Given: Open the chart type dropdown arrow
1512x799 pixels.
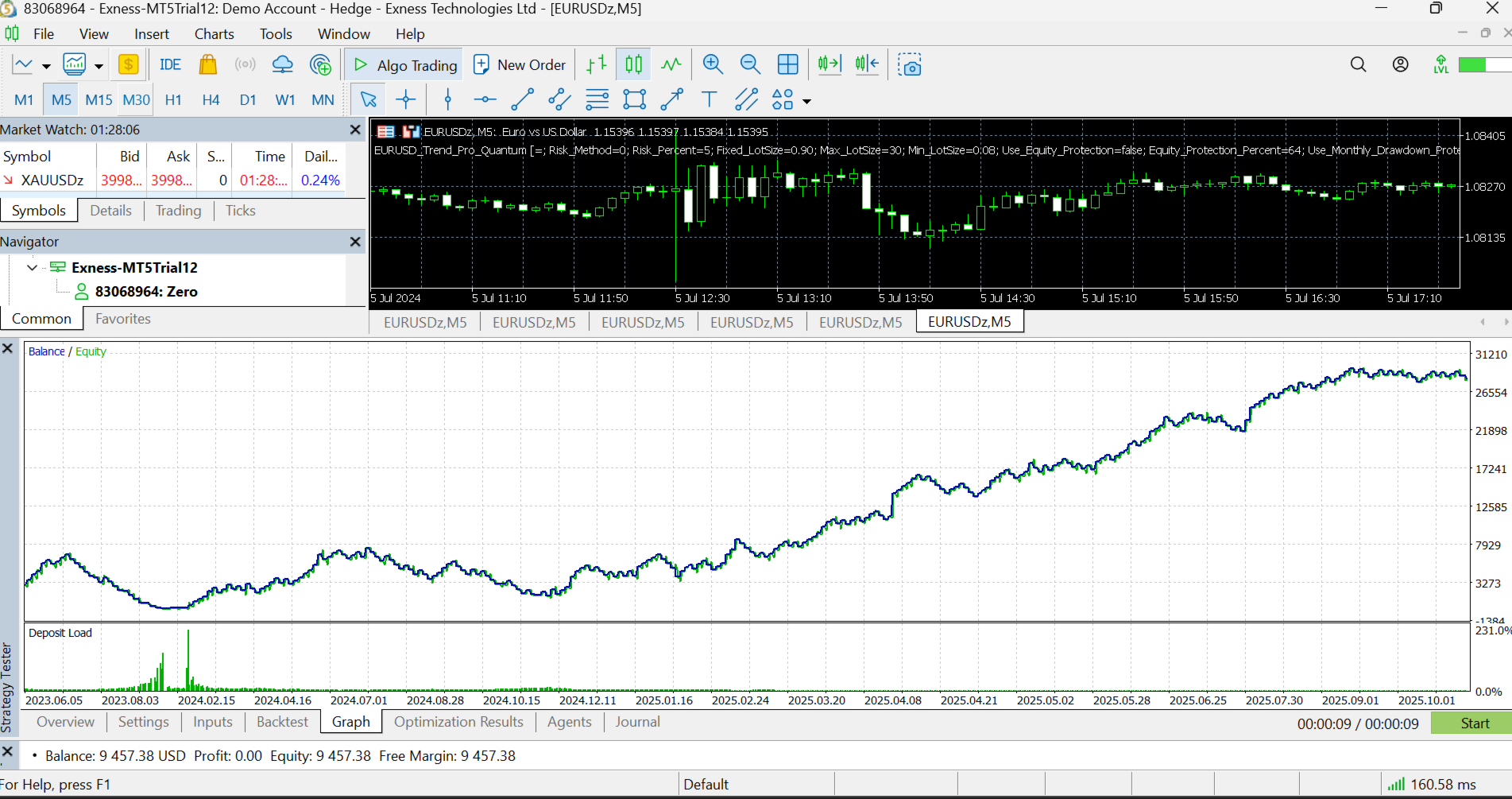Looking at the screenshot, I should 46,66.
